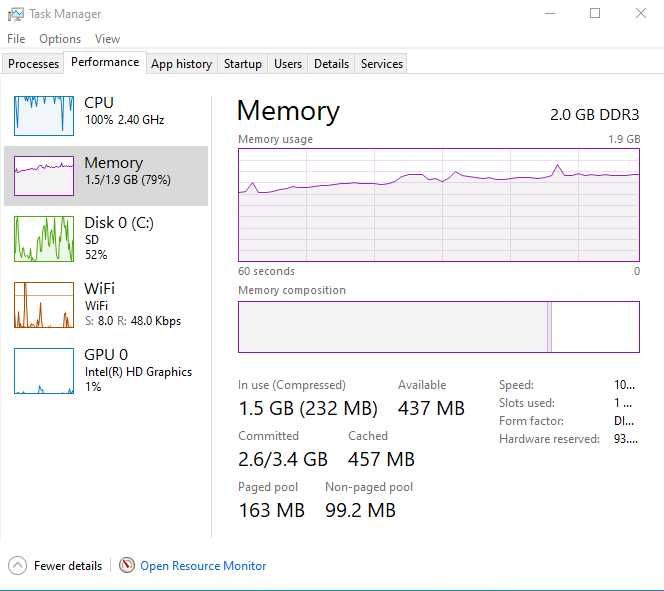Click the Available value 437 MB
The height and width of the screenshot is (591, 664).
pyautogui.click(x=431, y=409)
